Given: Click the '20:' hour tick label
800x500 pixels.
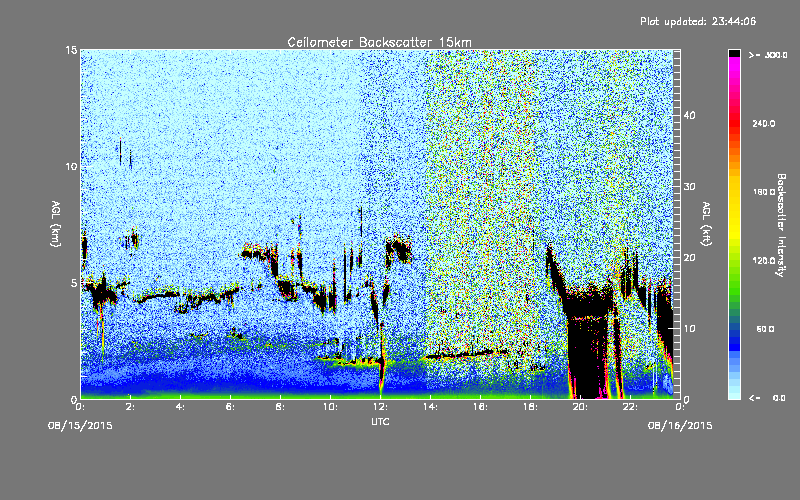Looking at the screenshot, I should (580, 407).
